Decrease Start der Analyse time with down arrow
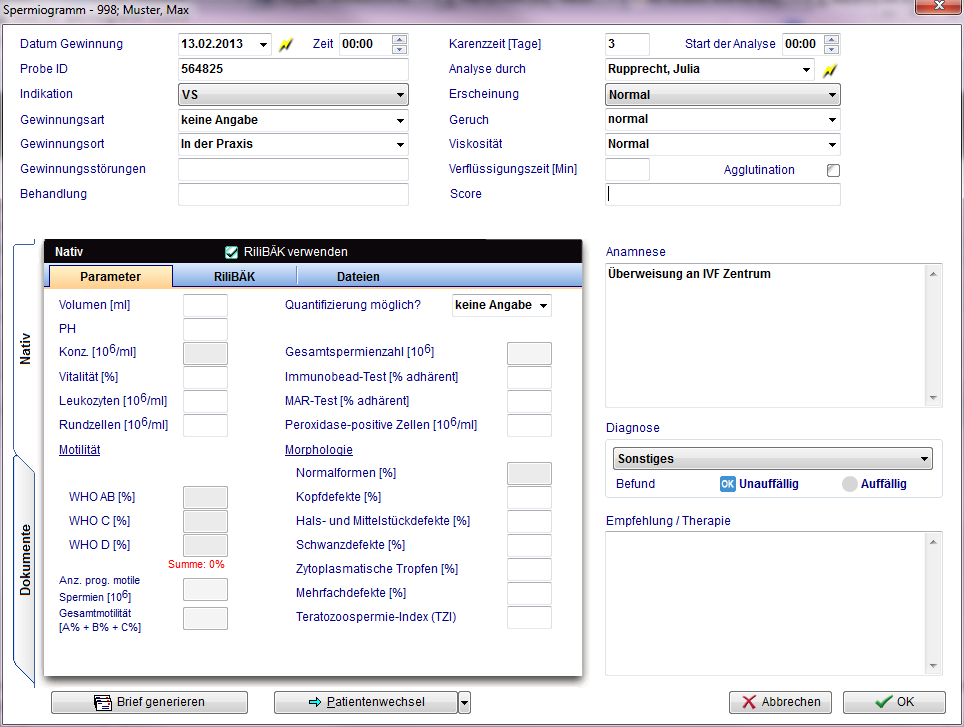The height and width of the screenshot is (727, 964). pos(831,49)
